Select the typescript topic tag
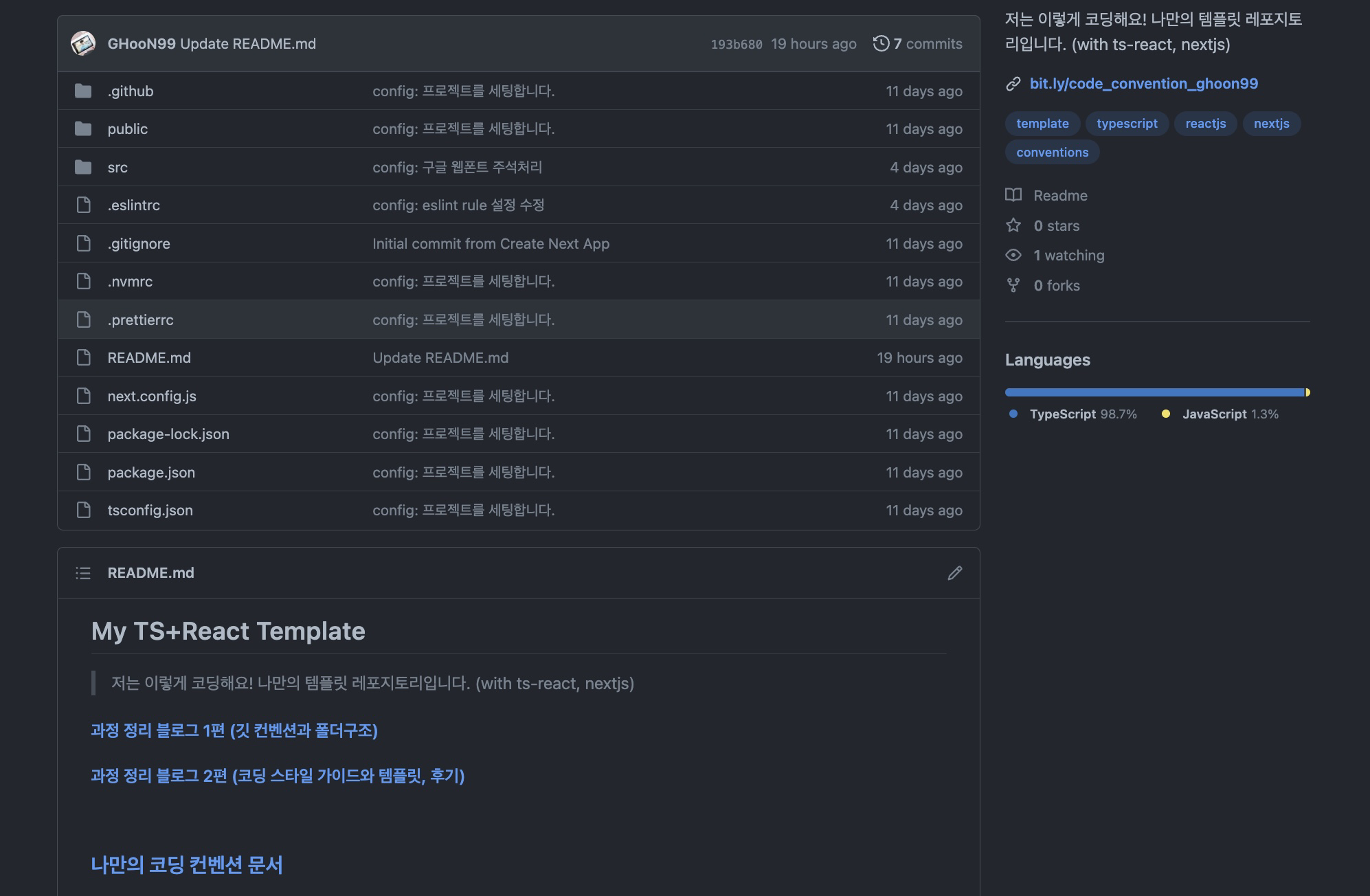1370x896 pixels. [x=1127, y=124]
